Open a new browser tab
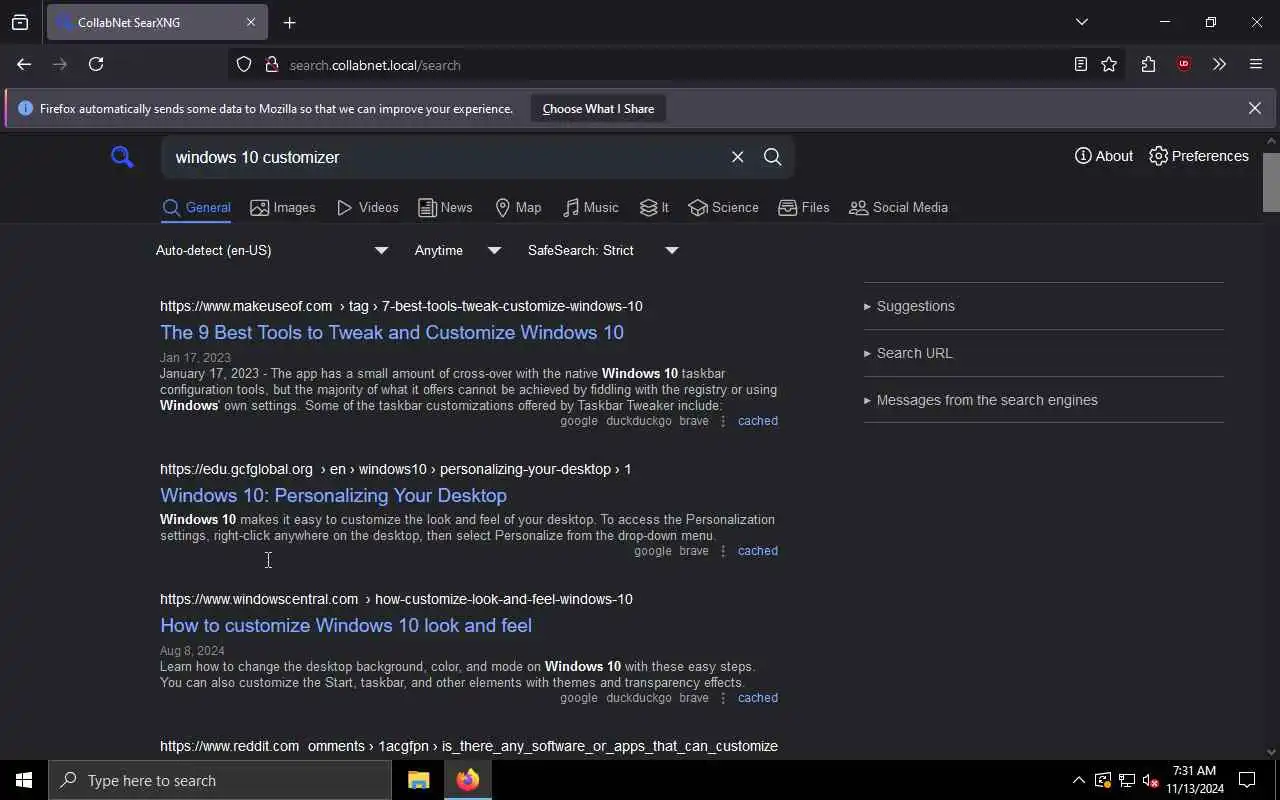1280x800 pixels. (290, 22)
